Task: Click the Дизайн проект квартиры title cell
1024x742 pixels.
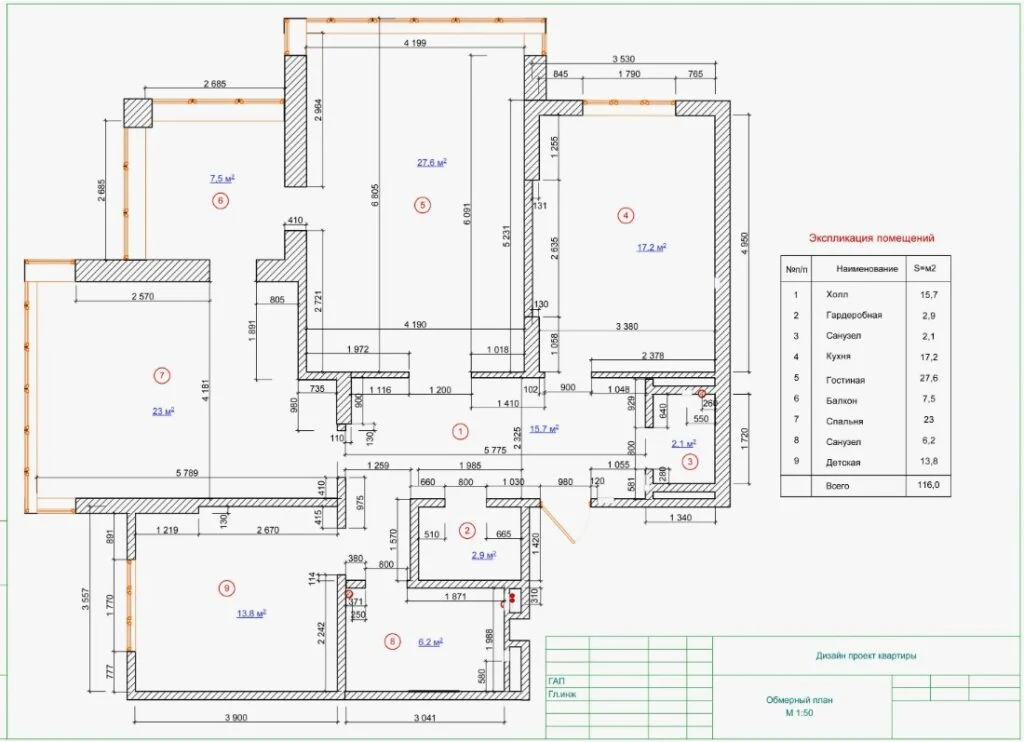Action: 866,656
